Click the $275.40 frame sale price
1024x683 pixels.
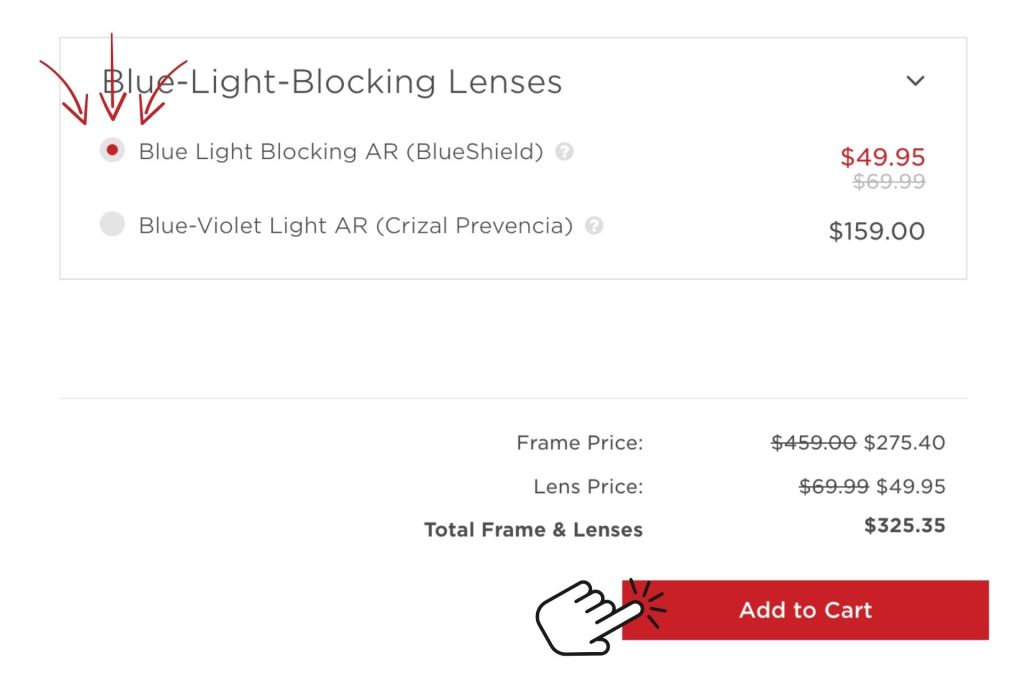(x=907, y=442)
